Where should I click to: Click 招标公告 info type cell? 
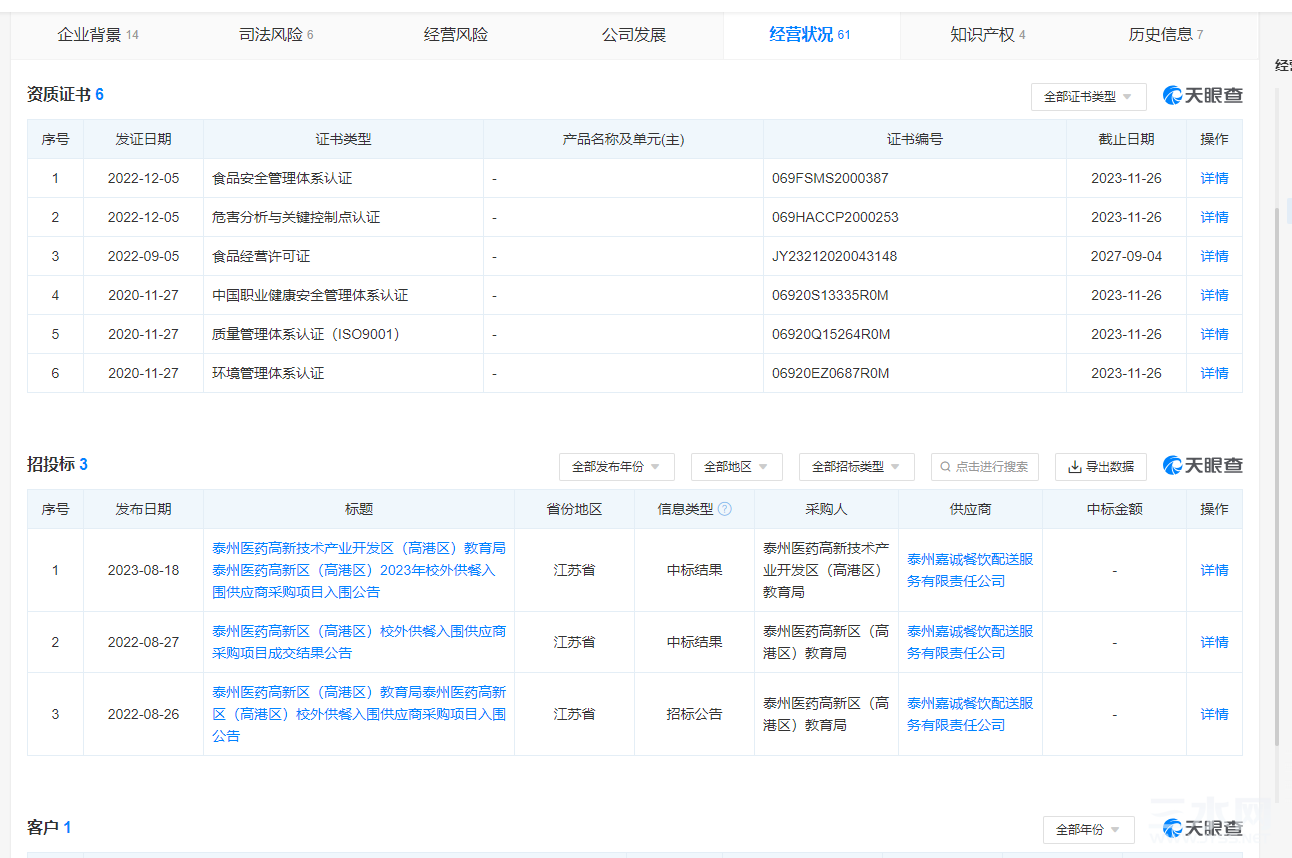click(694, 714)
